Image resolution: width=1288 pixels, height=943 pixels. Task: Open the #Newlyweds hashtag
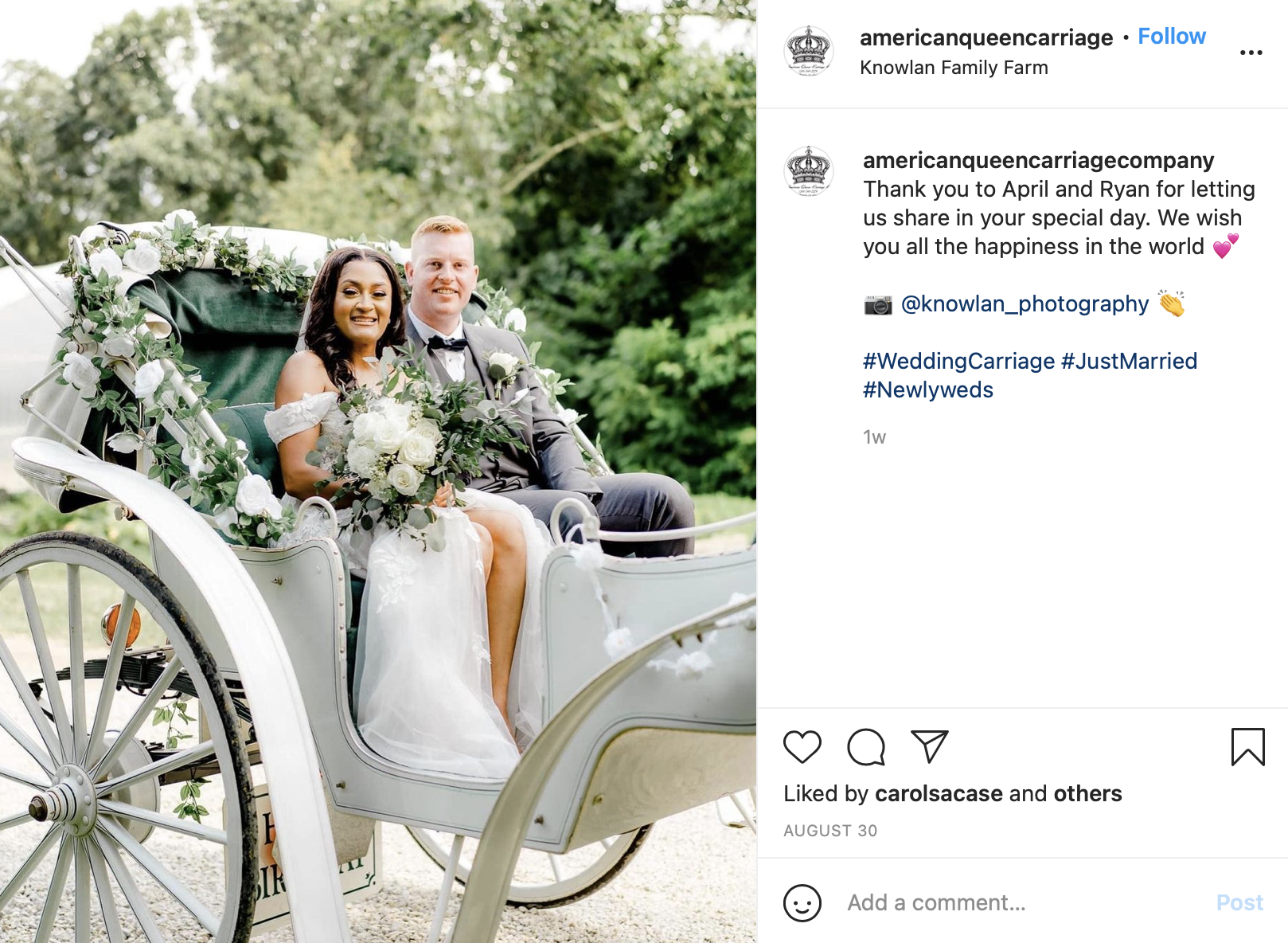(x=928, y=389)
